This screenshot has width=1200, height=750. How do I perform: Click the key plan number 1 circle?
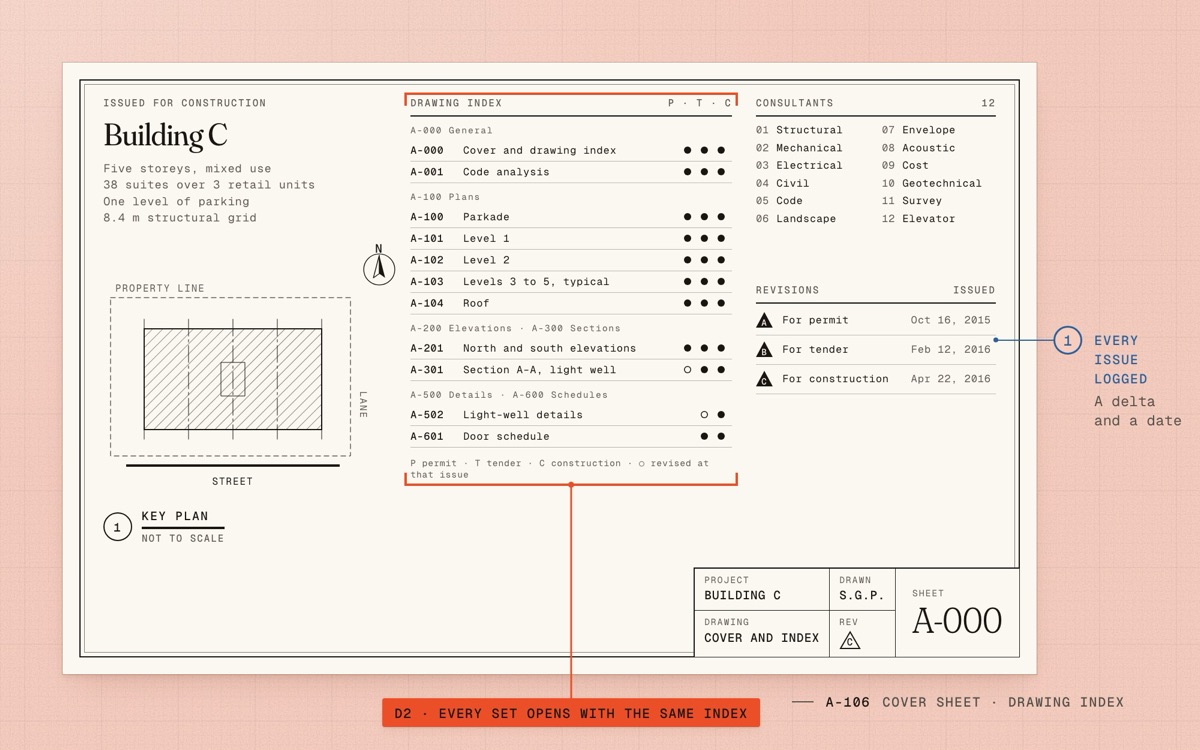[x=118, y=527]
